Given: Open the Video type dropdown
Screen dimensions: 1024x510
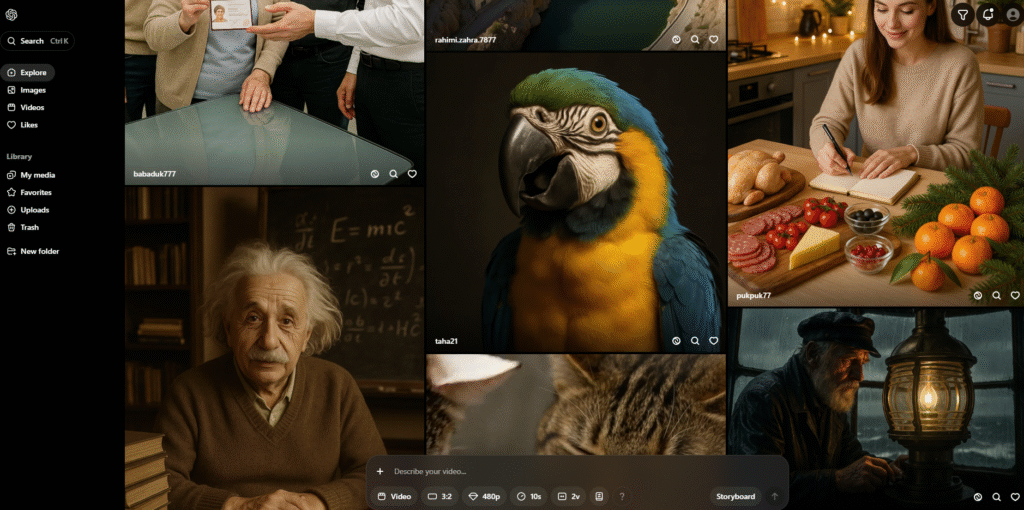Looking at the screenshot, I should [394, 496].
